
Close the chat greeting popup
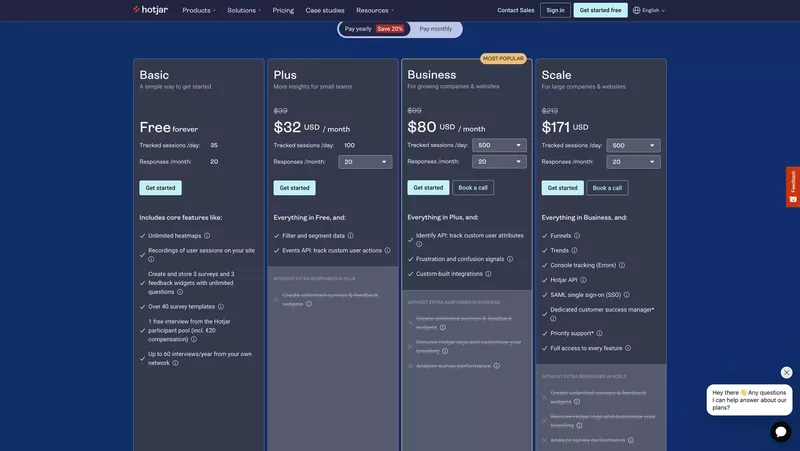tap(787, 372)
